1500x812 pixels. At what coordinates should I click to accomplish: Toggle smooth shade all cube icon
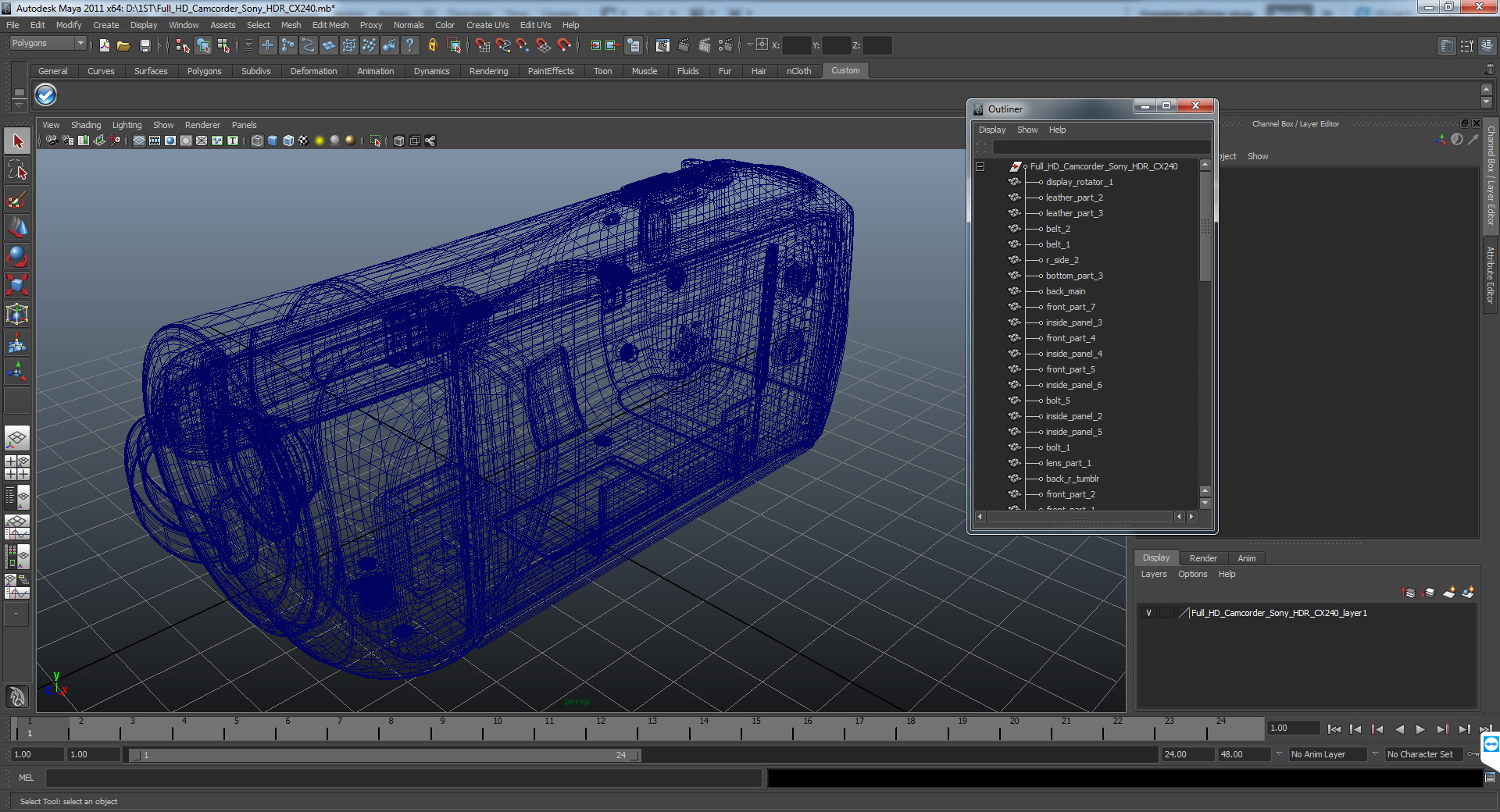273,141
